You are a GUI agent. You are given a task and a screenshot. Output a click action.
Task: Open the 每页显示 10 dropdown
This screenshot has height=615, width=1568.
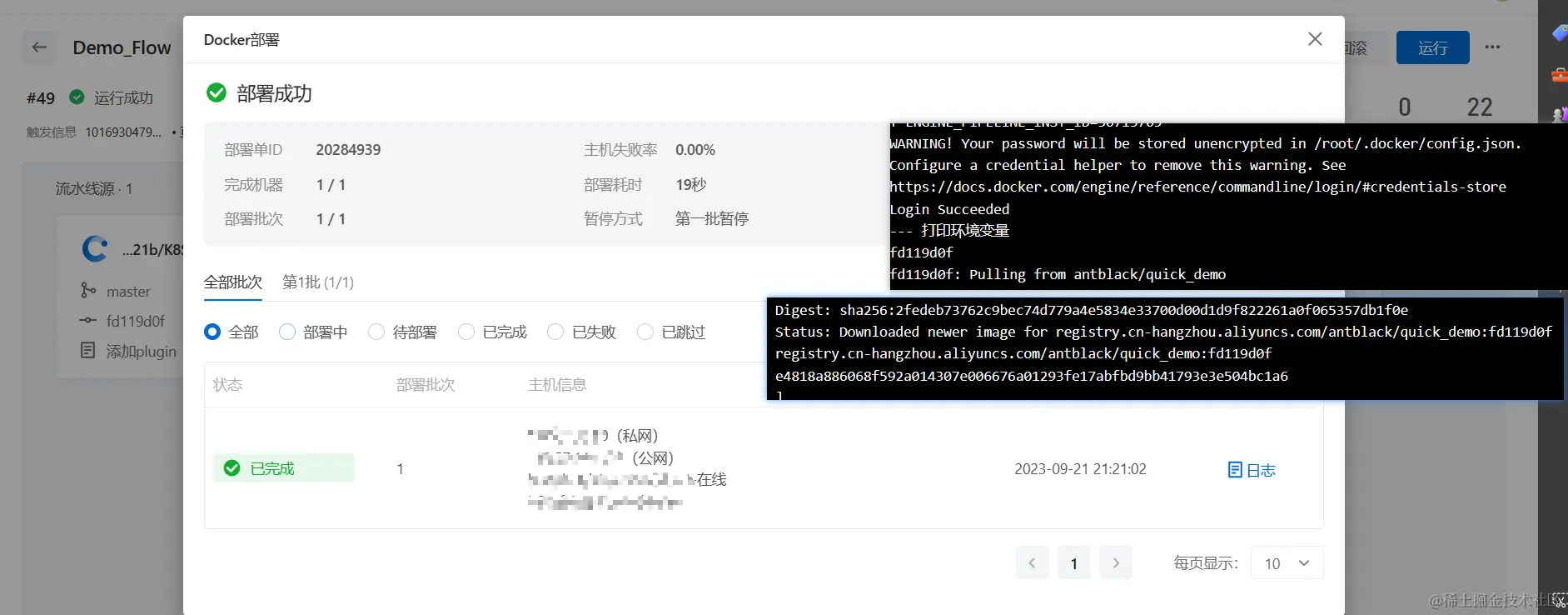1287,563
